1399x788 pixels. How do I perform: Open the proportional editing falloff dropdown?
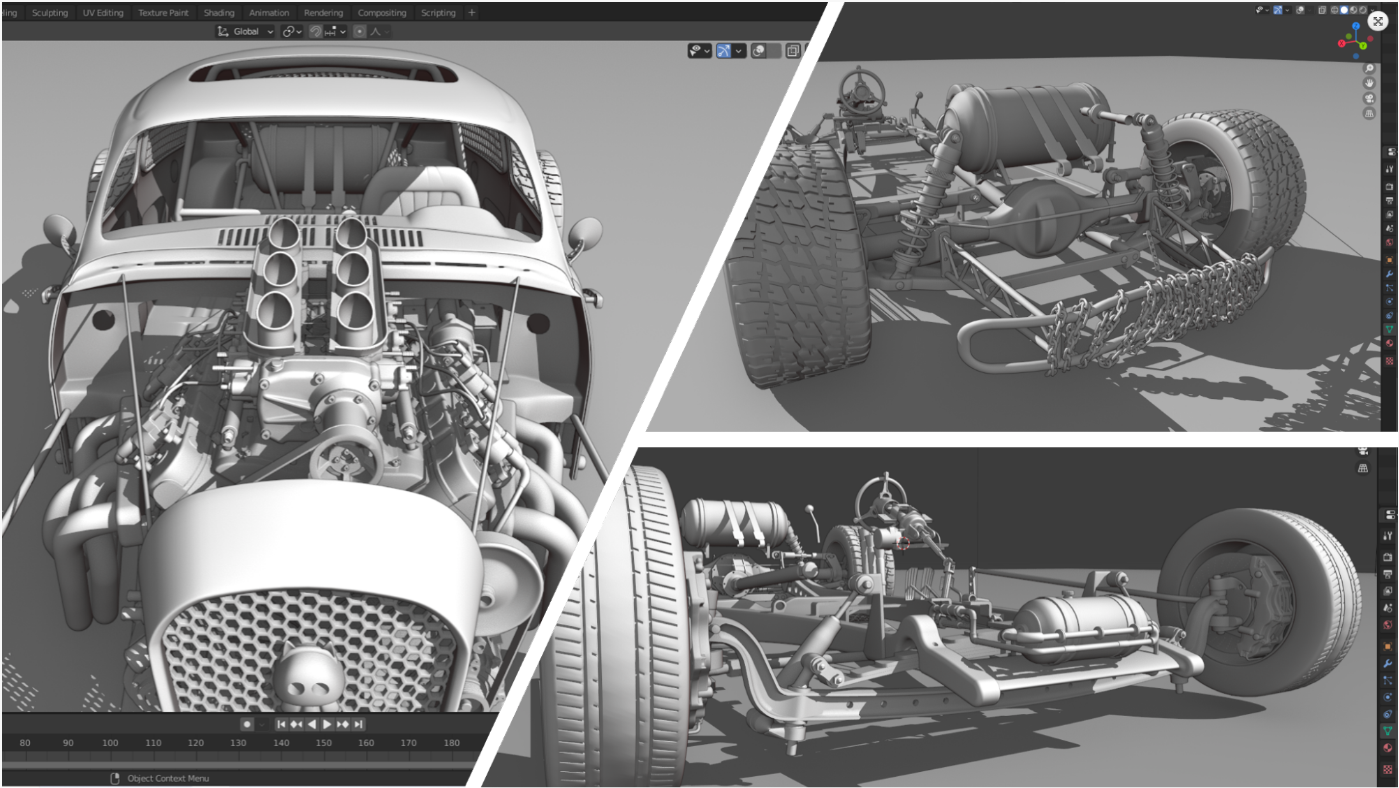click(x=379, y=31)
